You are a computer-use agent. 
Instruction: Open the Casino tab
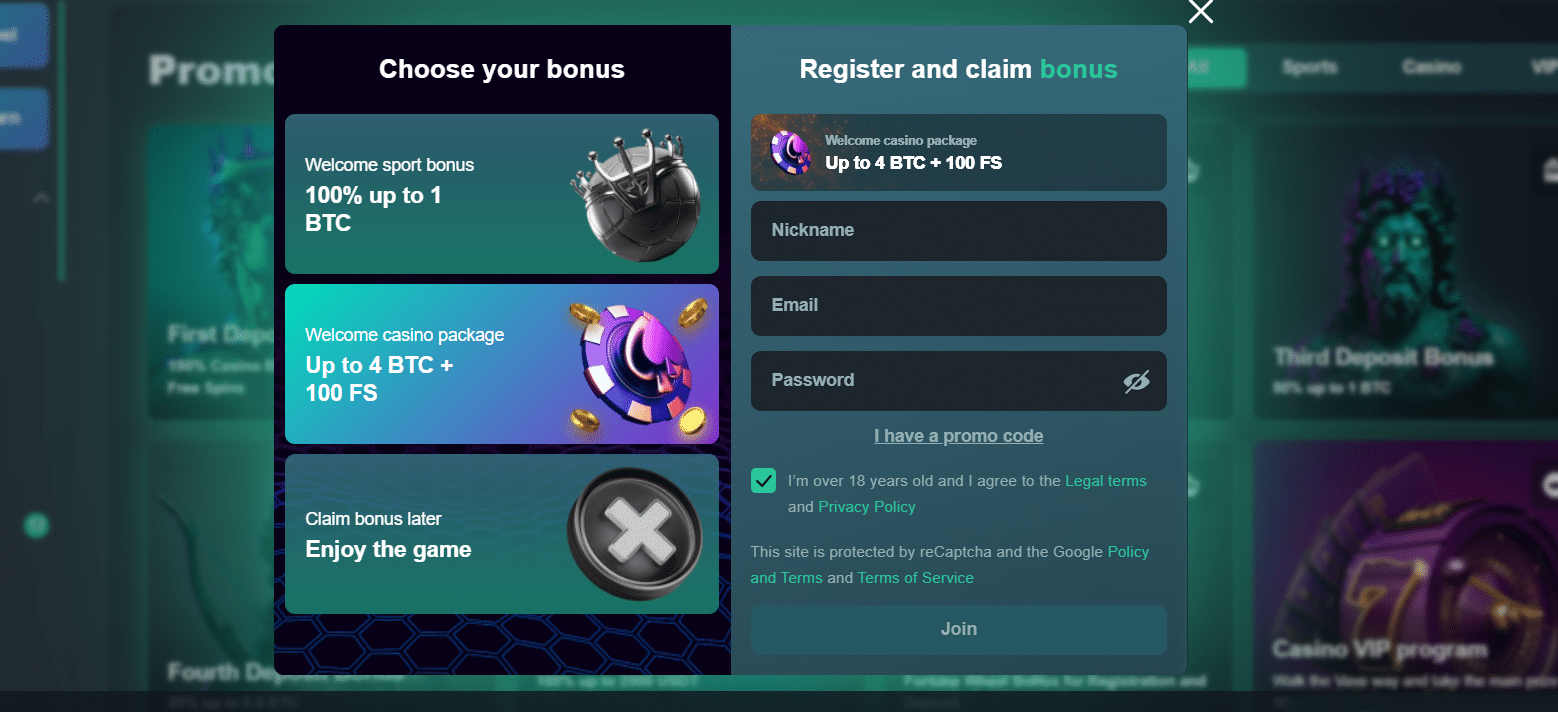click(1431, 67)
